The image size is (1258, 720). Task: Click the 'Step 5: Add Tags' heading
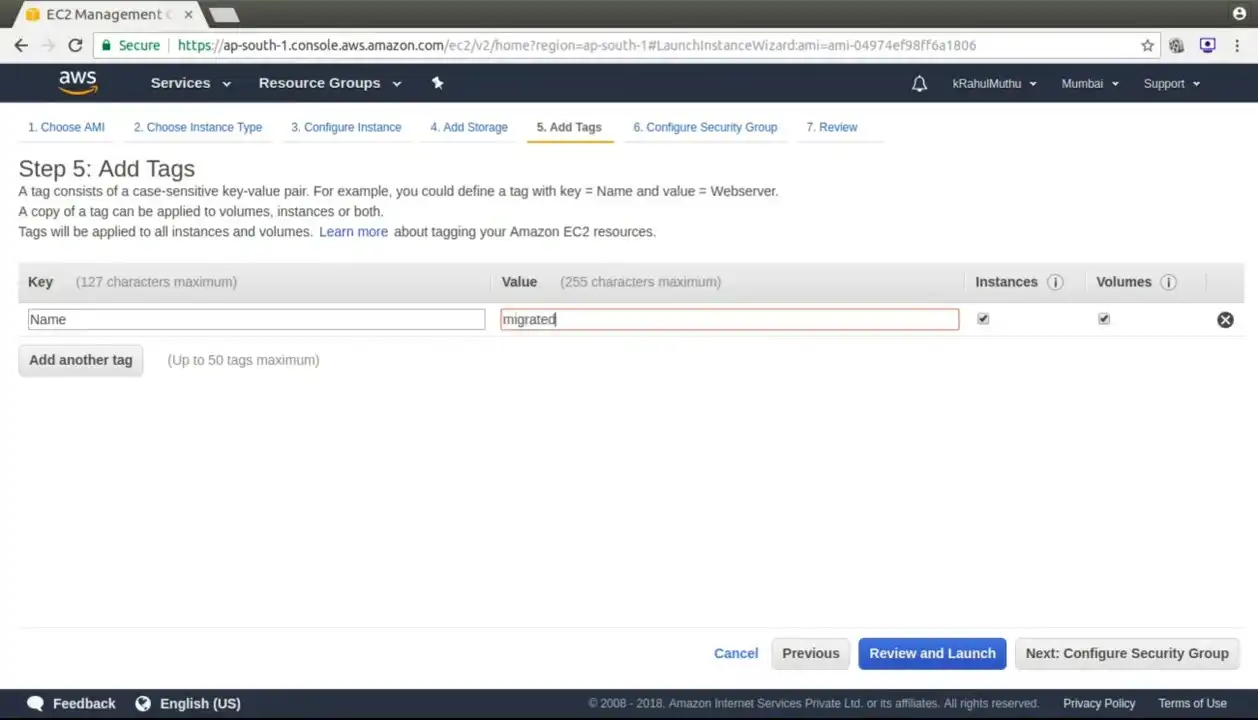pyautogui.click(x=107, y=168)
